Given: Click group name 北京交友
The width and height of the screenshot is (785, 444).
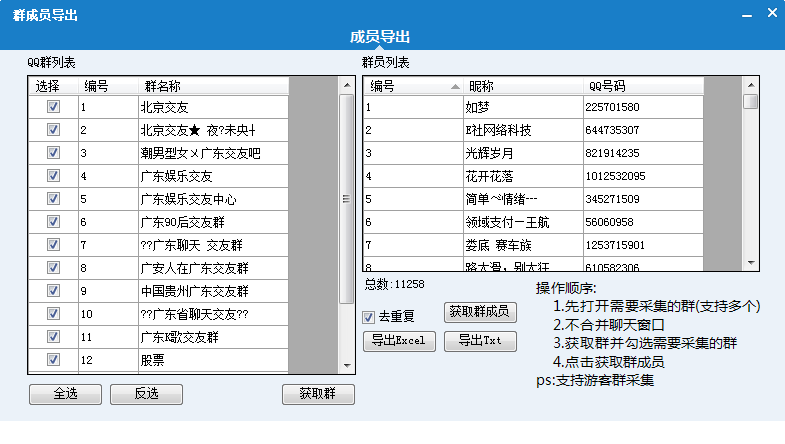Looking at the screenshot, I should [x=164, y=107].
